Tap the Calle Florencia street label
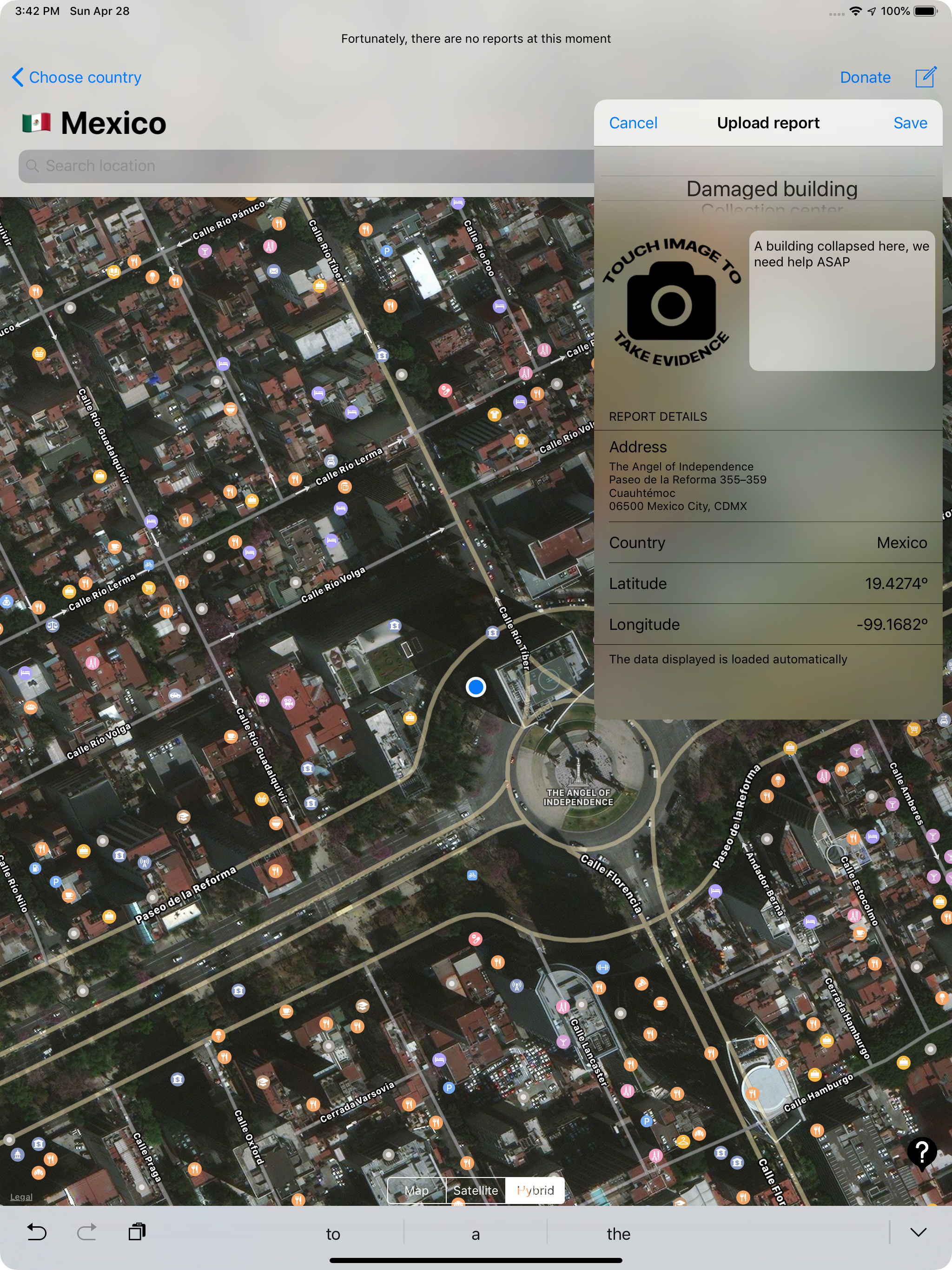Screen dimensions: 952x1270 (611, 884)
